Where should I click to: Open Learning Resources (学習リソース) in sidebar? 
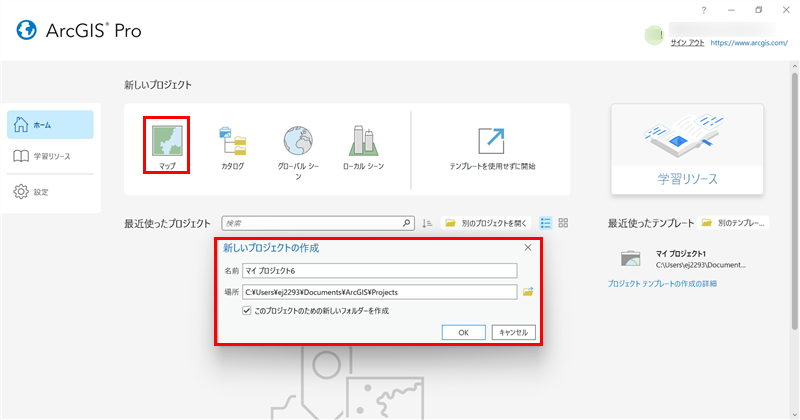50,156
